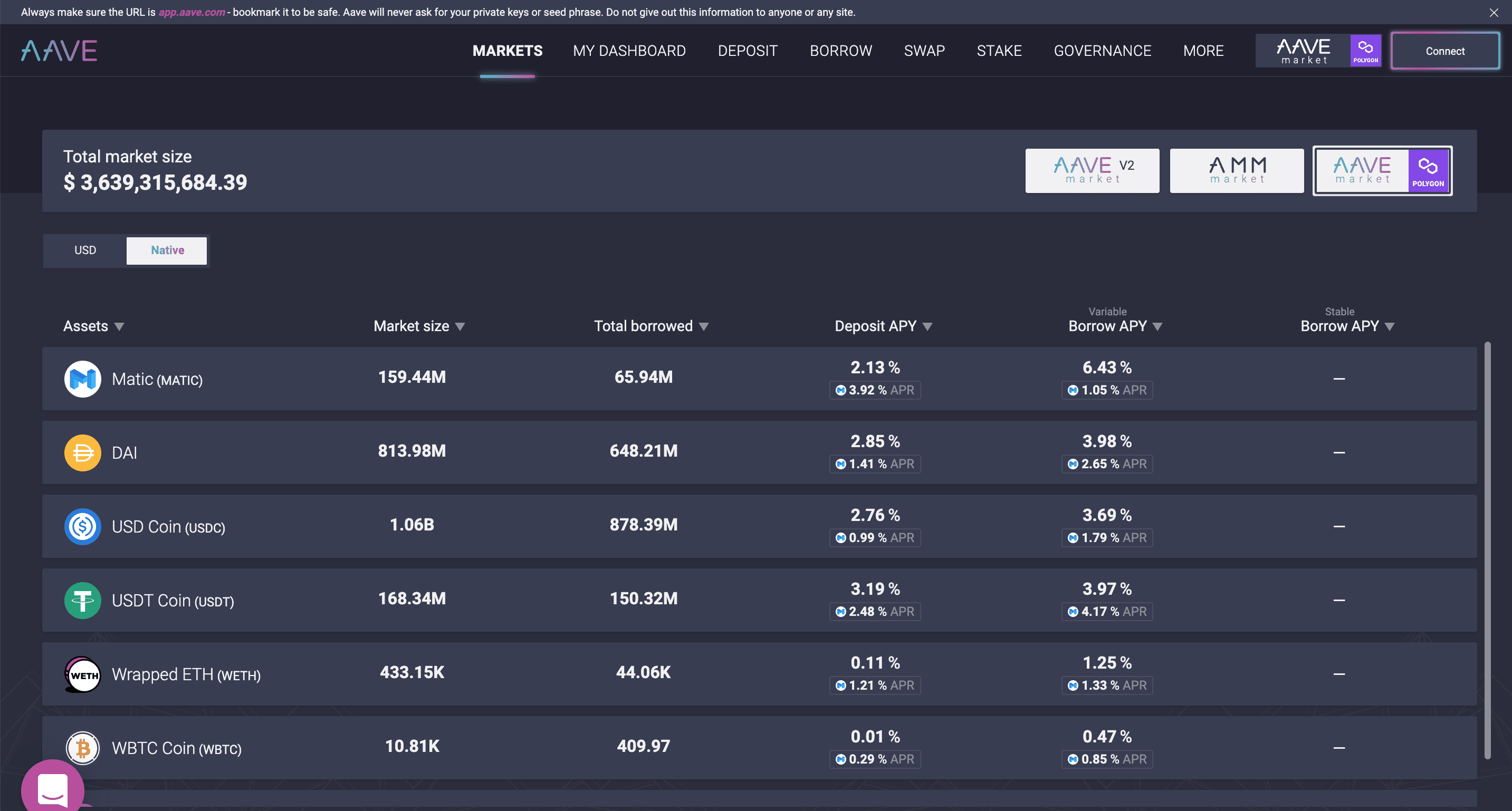The image size is (1512, 811).
Task: Click Matic reward icon beside 4.17 % APR
Action: click(1073, 612)
